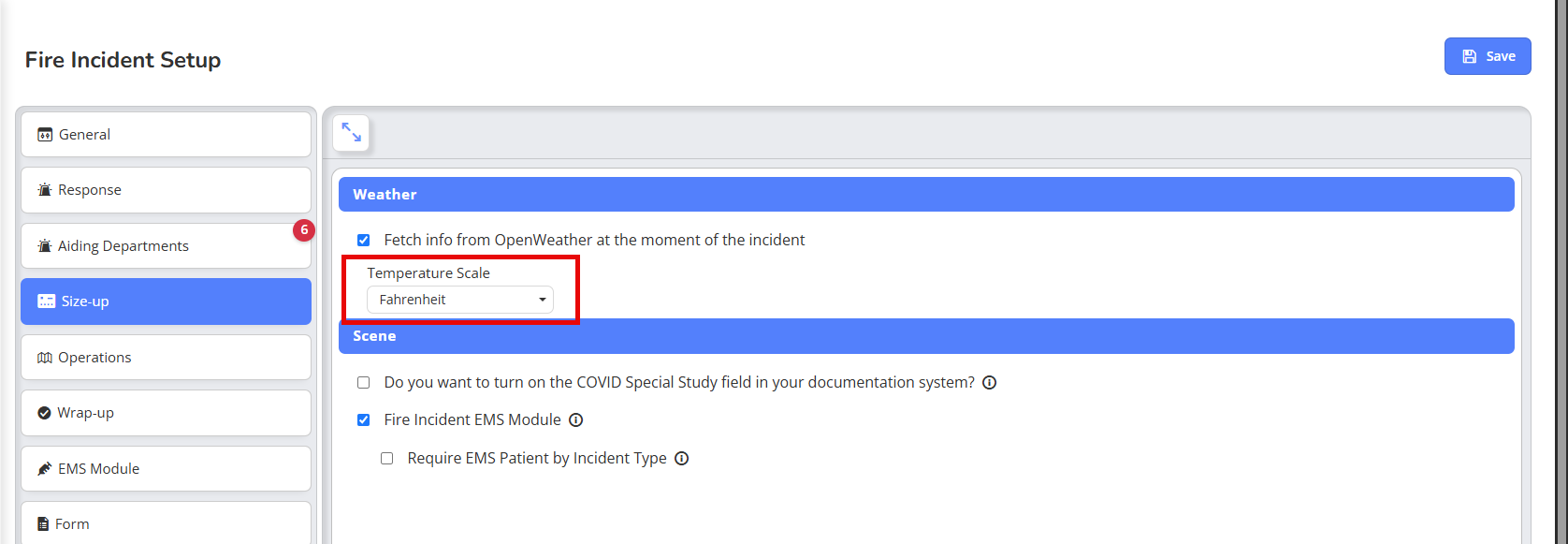Click the Operations map icon
This screenshot has height=544, width=1568.
[x=44, y=358]
